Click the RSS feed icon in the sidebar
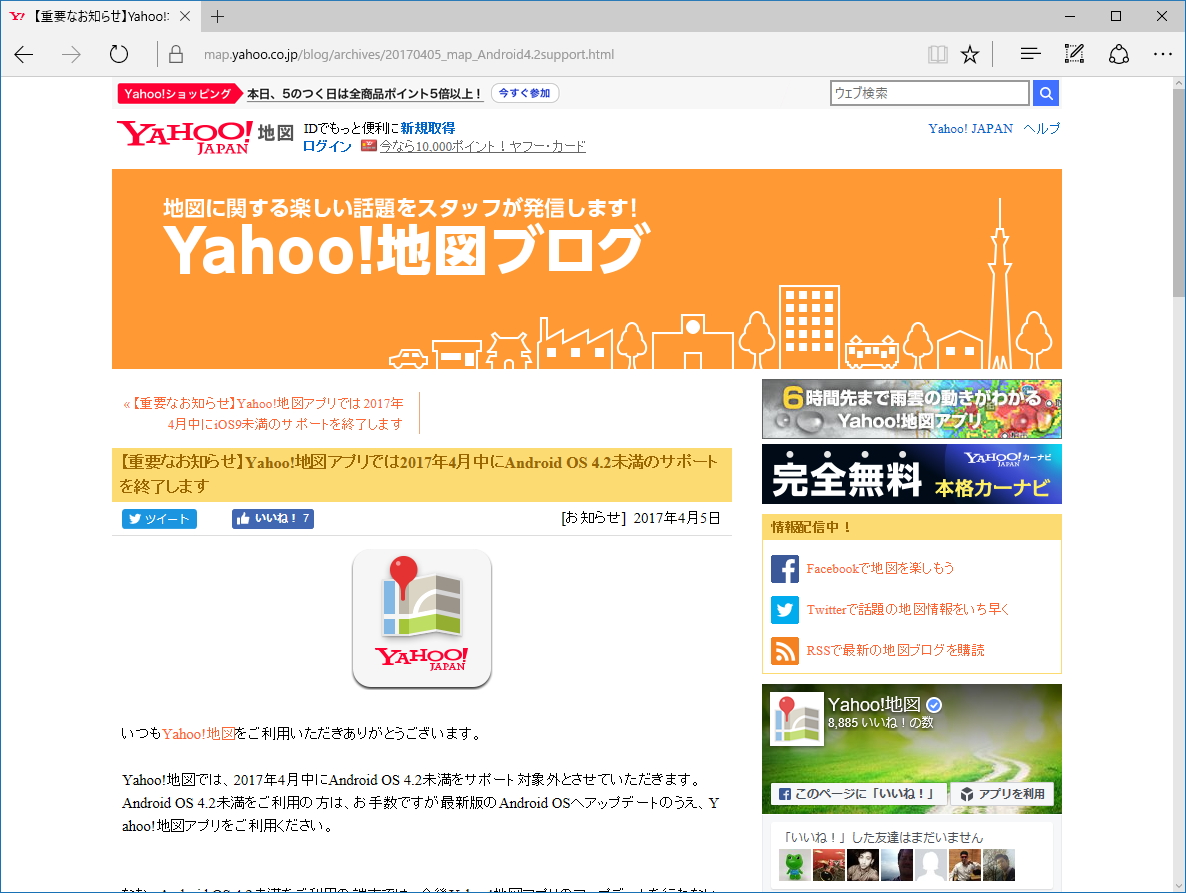This screenshot has height=893, width=1186. click(786, 651)
